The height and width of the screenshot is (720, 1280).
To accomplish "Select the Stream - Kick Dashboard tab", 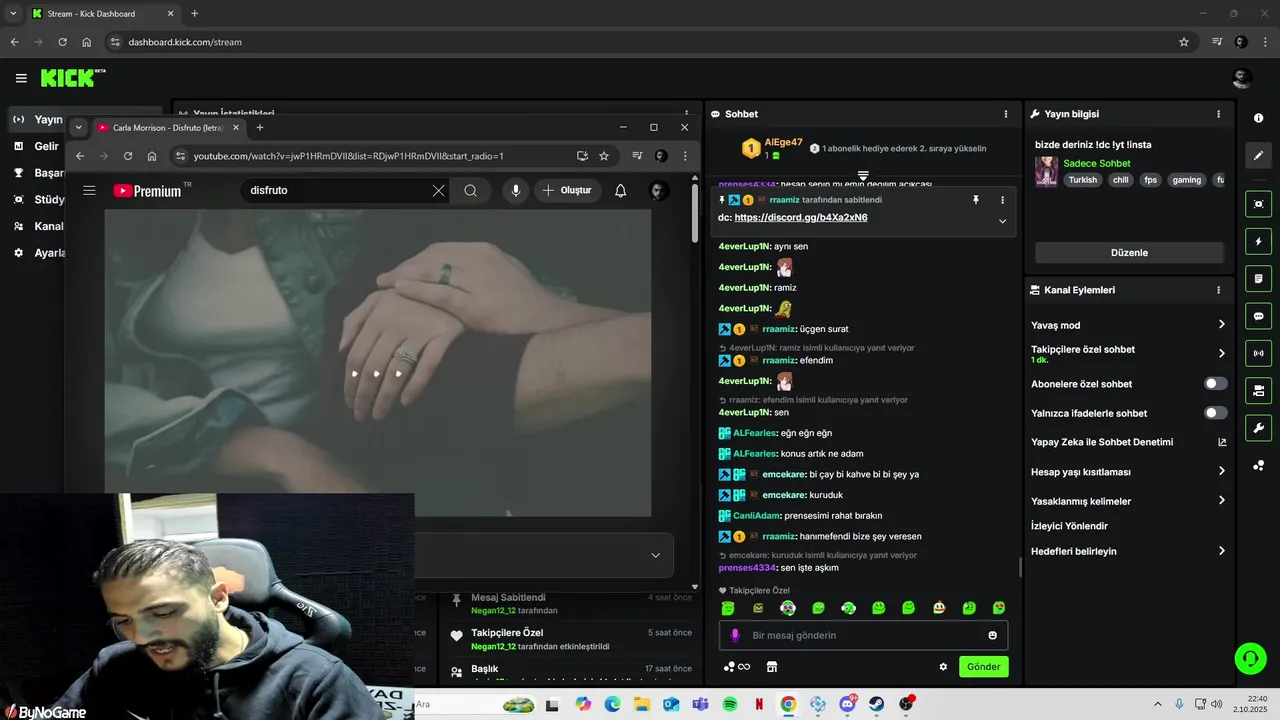I will 103,13.
